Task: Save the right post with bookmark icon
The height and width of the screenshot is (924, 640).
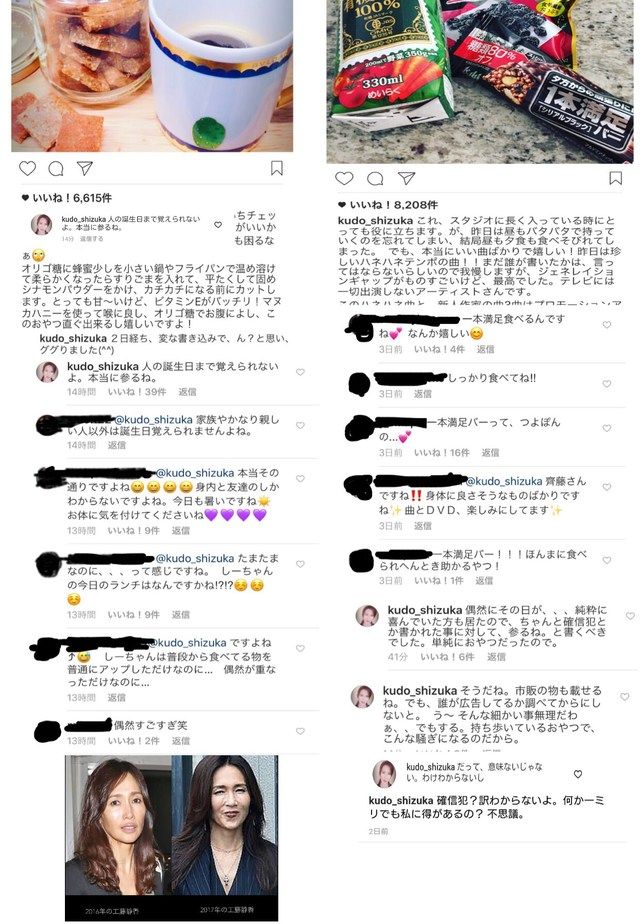Action: 616,178
